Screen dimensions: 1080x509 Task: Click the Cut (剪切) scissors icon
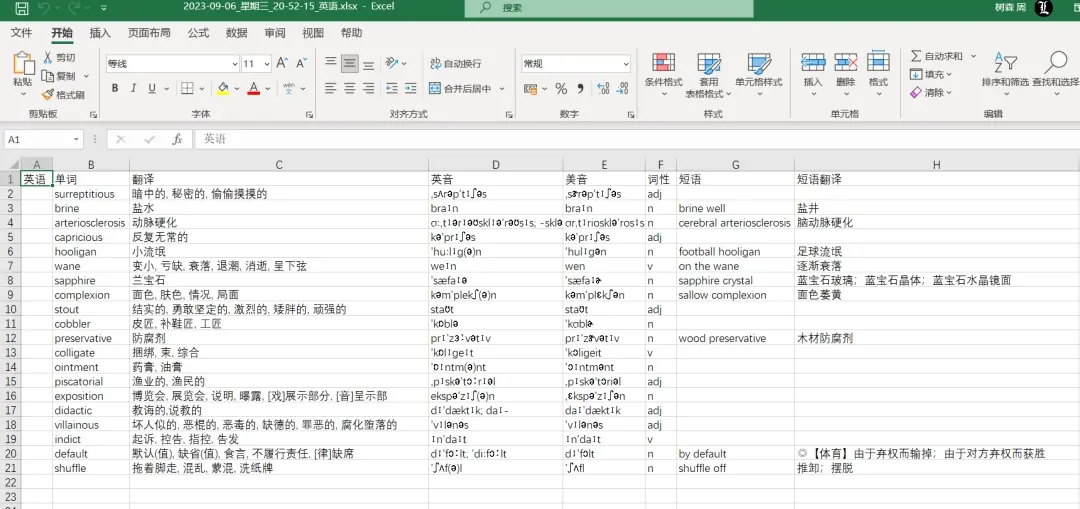coord(48,57)
